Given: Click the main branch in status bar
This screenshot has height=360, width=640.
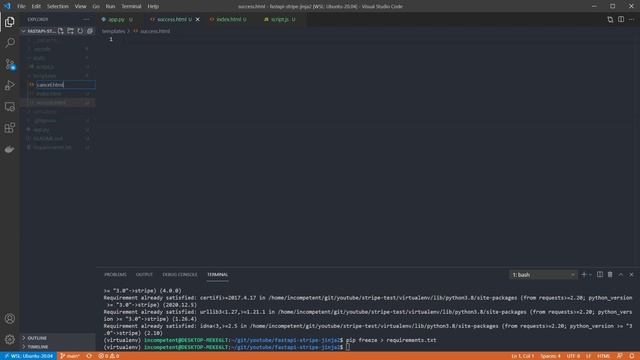Looking at the screenshot, I should tap(70, 356).
